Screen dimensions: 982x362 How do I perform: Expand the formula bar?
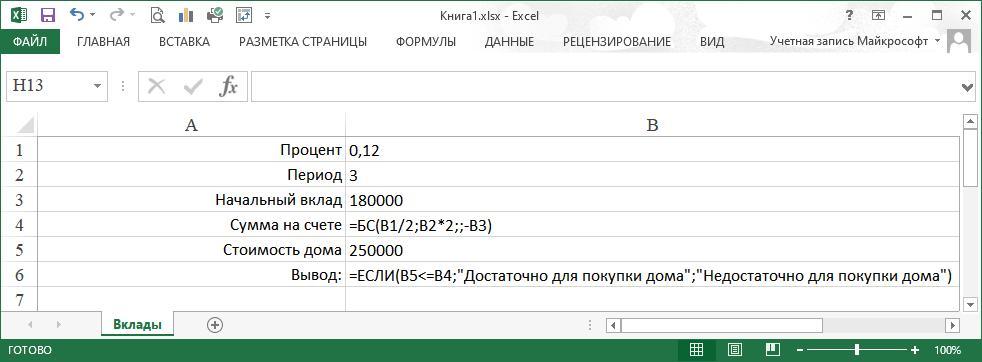point(968,87)
